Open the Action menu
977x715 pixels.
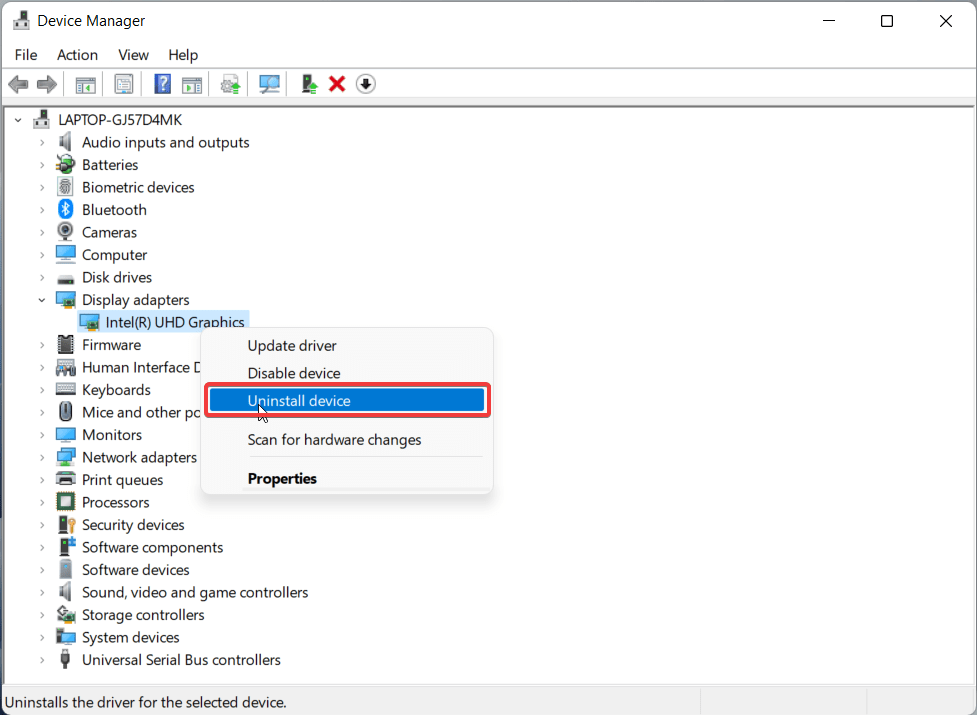tap(77, 55)
